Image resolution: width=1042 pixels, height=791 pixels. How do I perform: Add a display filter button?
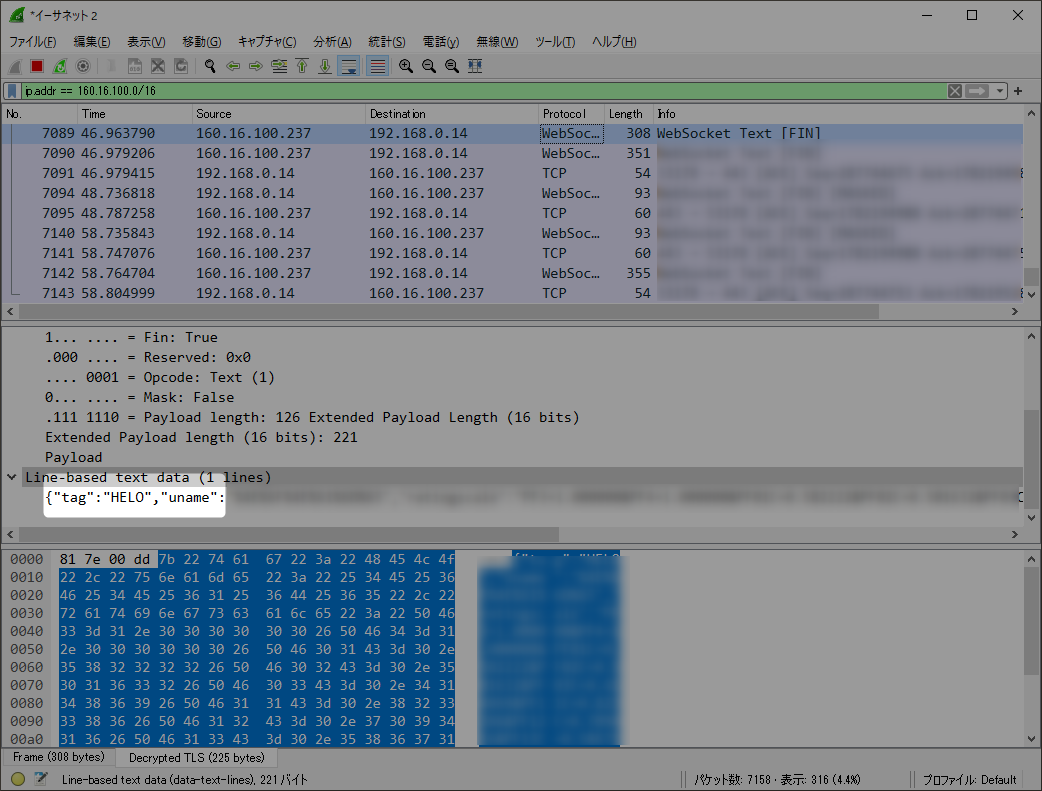click(x=1018, y=90)
